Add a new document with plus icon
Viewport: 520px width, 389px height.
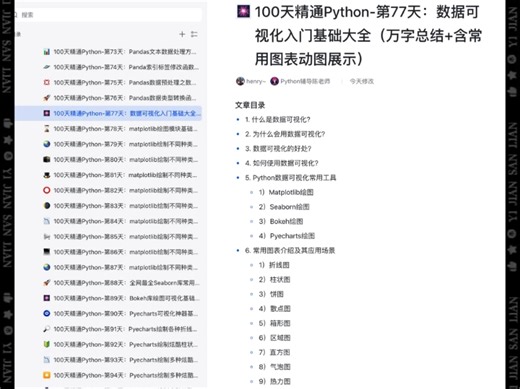[x=182, y=34]
